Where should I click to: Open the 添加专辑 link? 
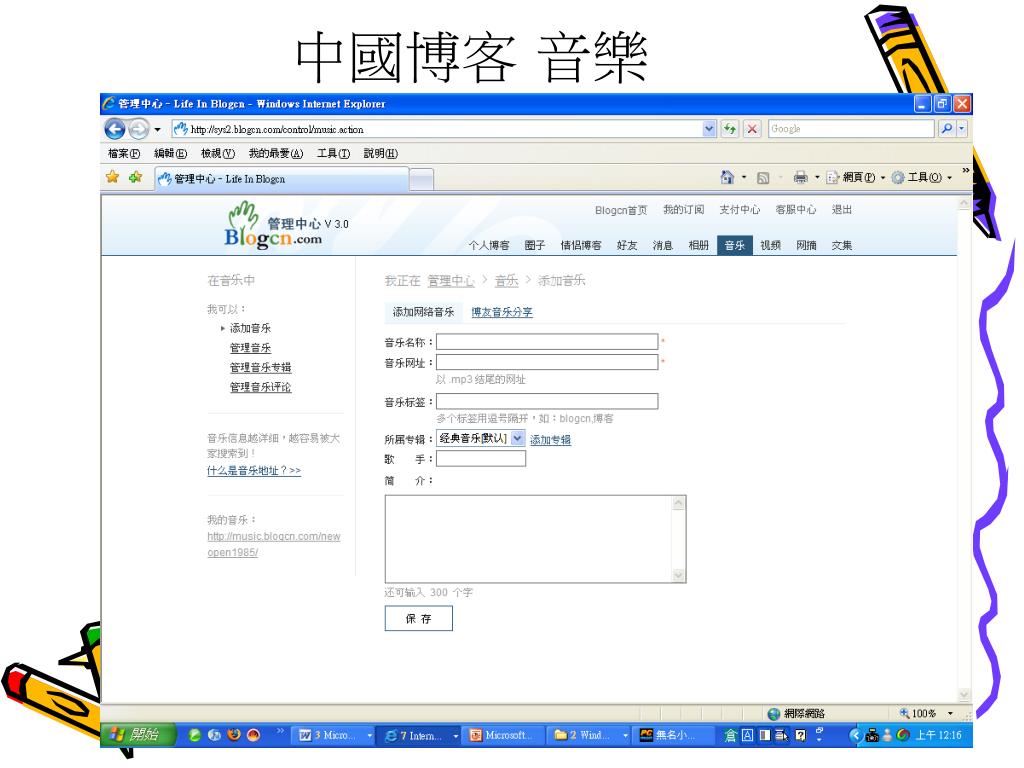click(550, 440)
